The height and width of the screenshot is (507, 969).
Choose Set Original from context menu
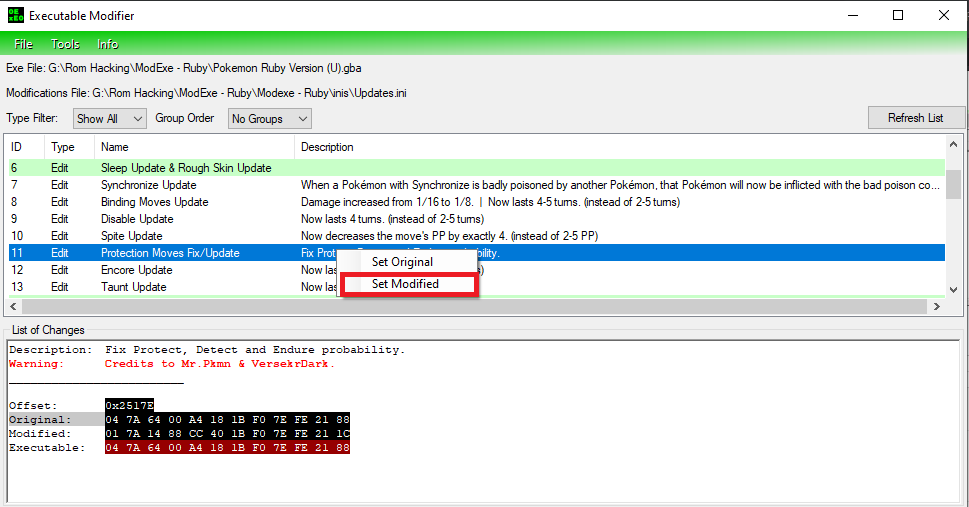(402, 262)
